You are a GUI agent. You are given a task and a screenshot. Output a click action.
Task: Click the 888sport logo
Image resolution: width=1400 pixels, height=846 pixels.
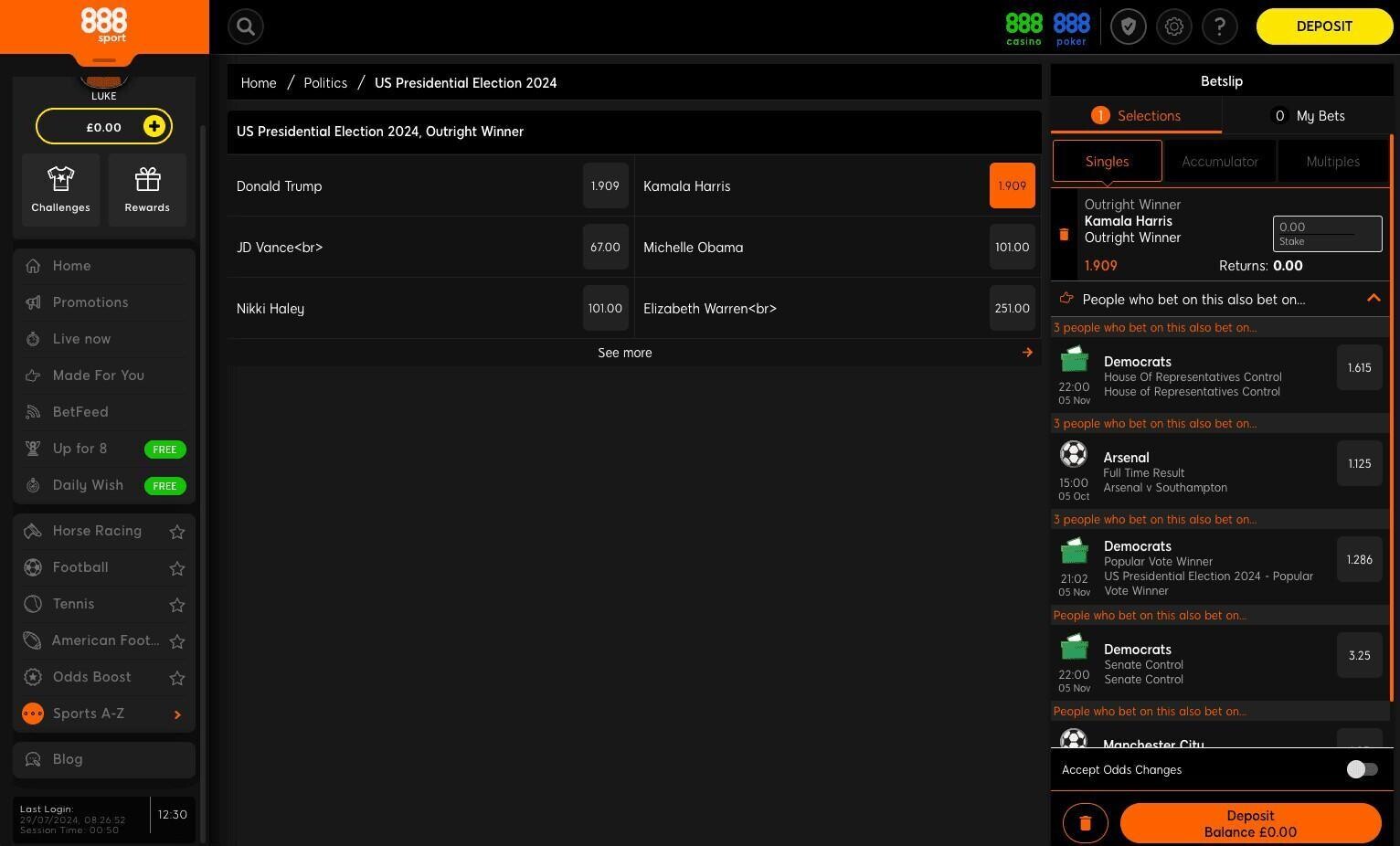click(103, 25)
